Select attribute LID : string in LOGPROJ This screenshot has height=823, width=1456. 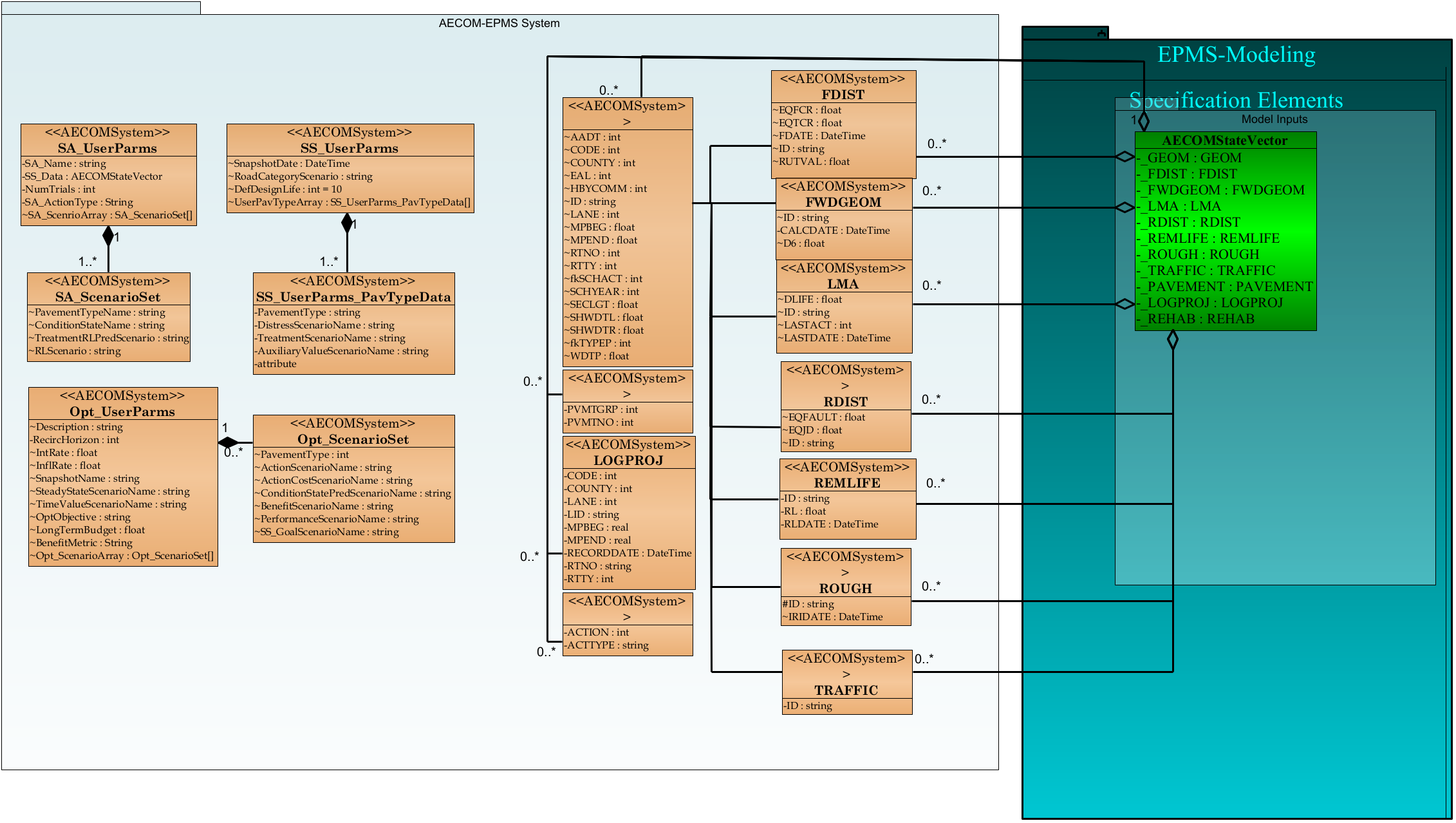pyautogui.click(x=592, y=515)
